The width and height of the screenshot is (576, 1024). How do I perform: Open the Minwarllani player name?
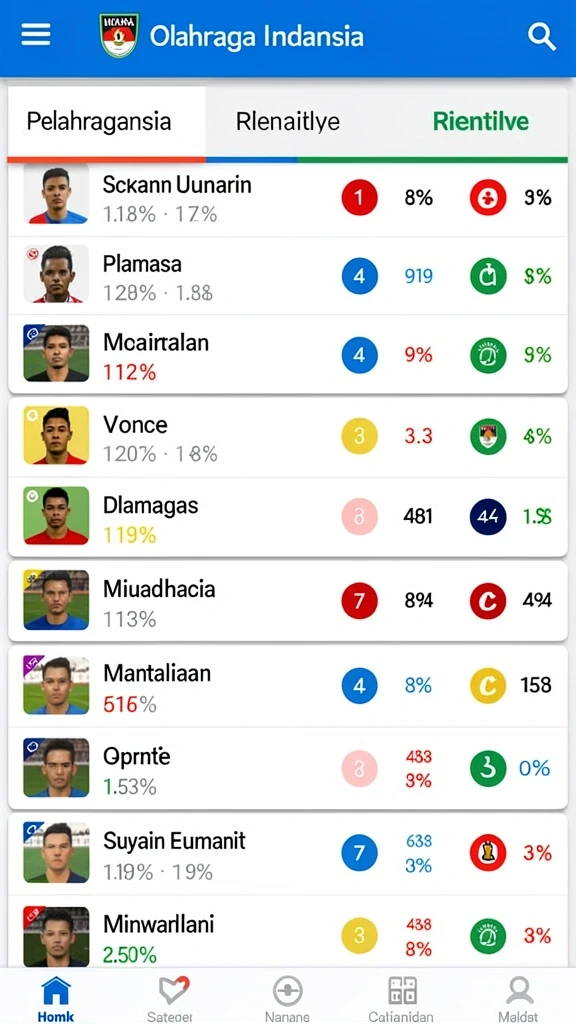pos(159,924)
